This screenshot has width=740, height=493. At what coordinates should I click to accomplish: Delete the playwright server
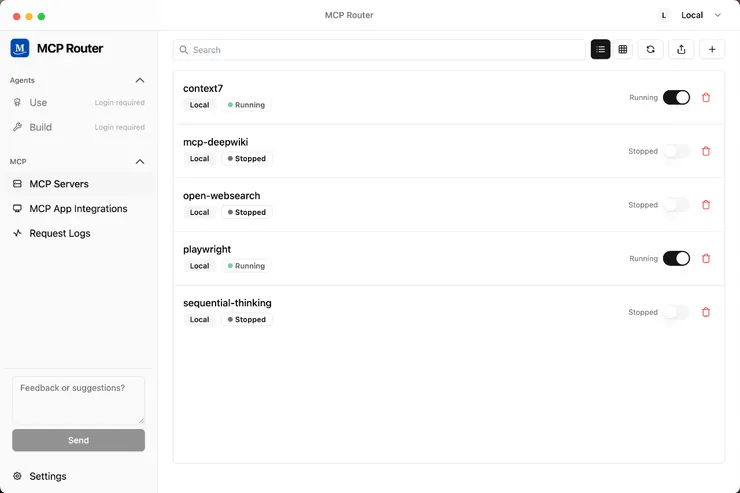click(706, 259)
